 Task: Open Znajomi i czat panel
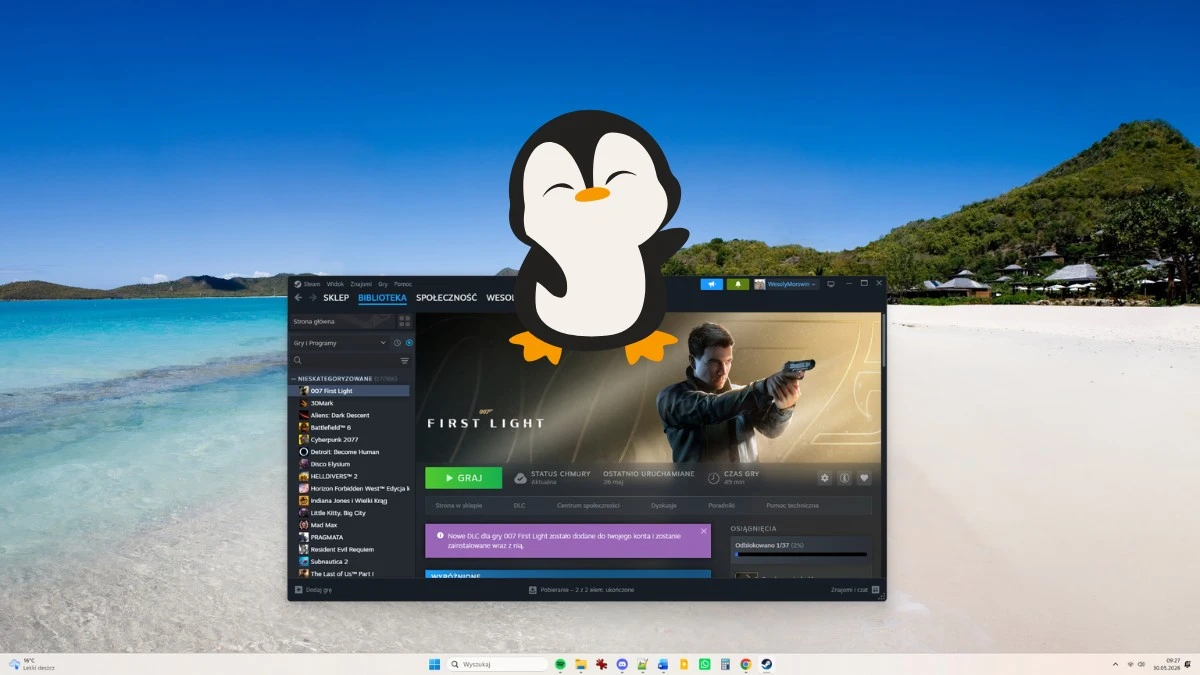[x=855, y=590]
